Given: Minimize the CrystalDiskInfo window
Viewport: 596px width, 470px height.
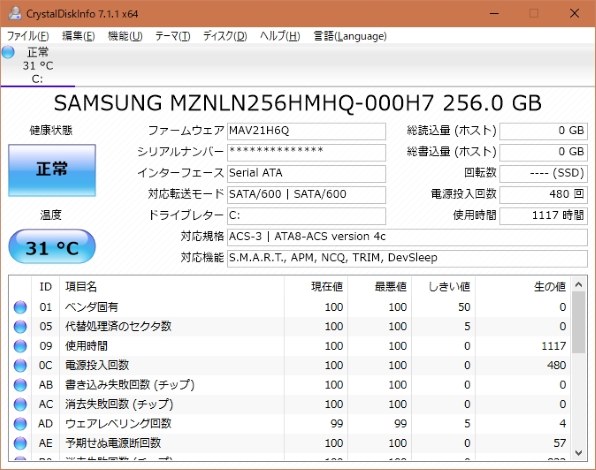Looking at the screenshot, I should pyautogui.click(x=494, y=13).
